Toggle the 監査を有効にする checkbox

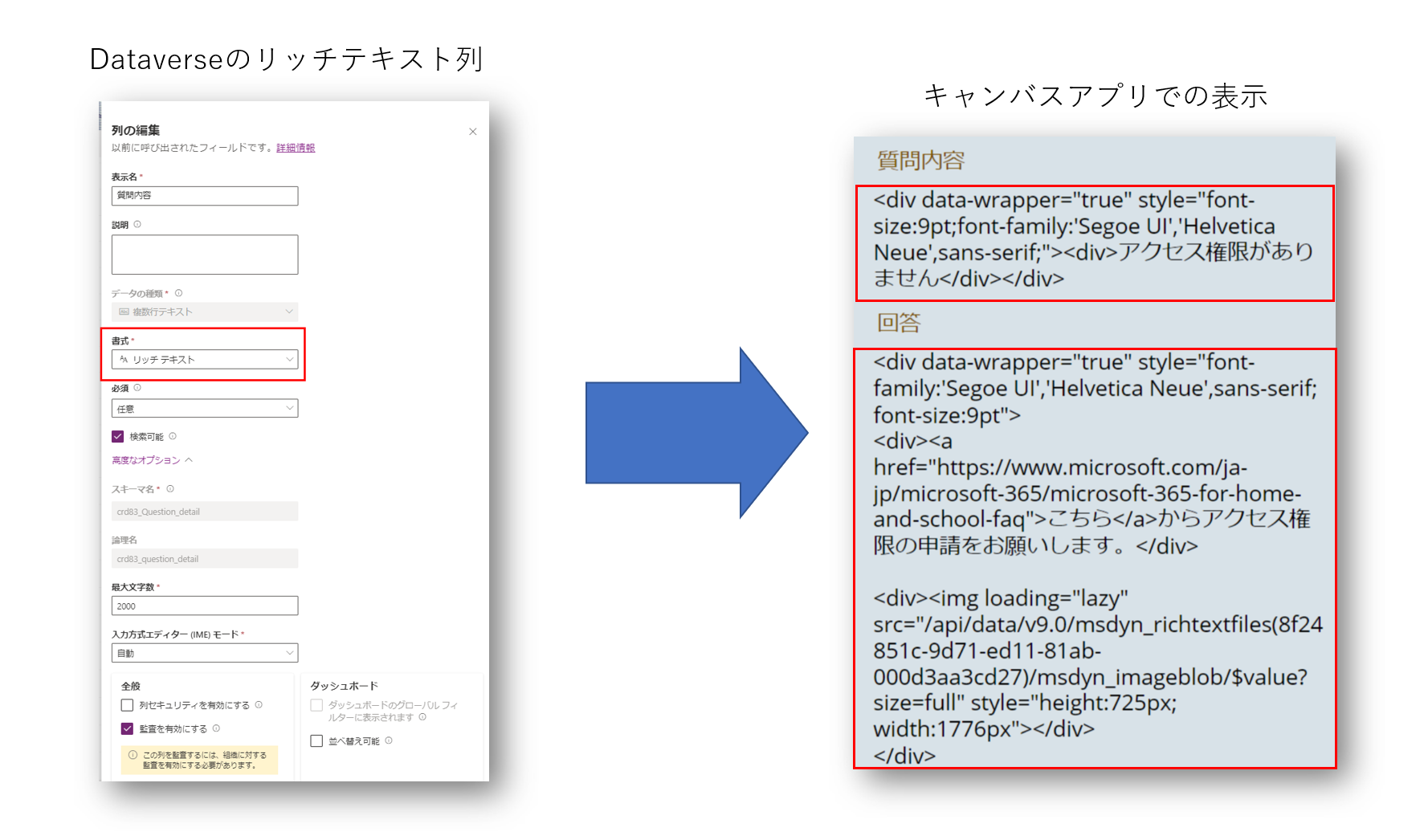127,729
